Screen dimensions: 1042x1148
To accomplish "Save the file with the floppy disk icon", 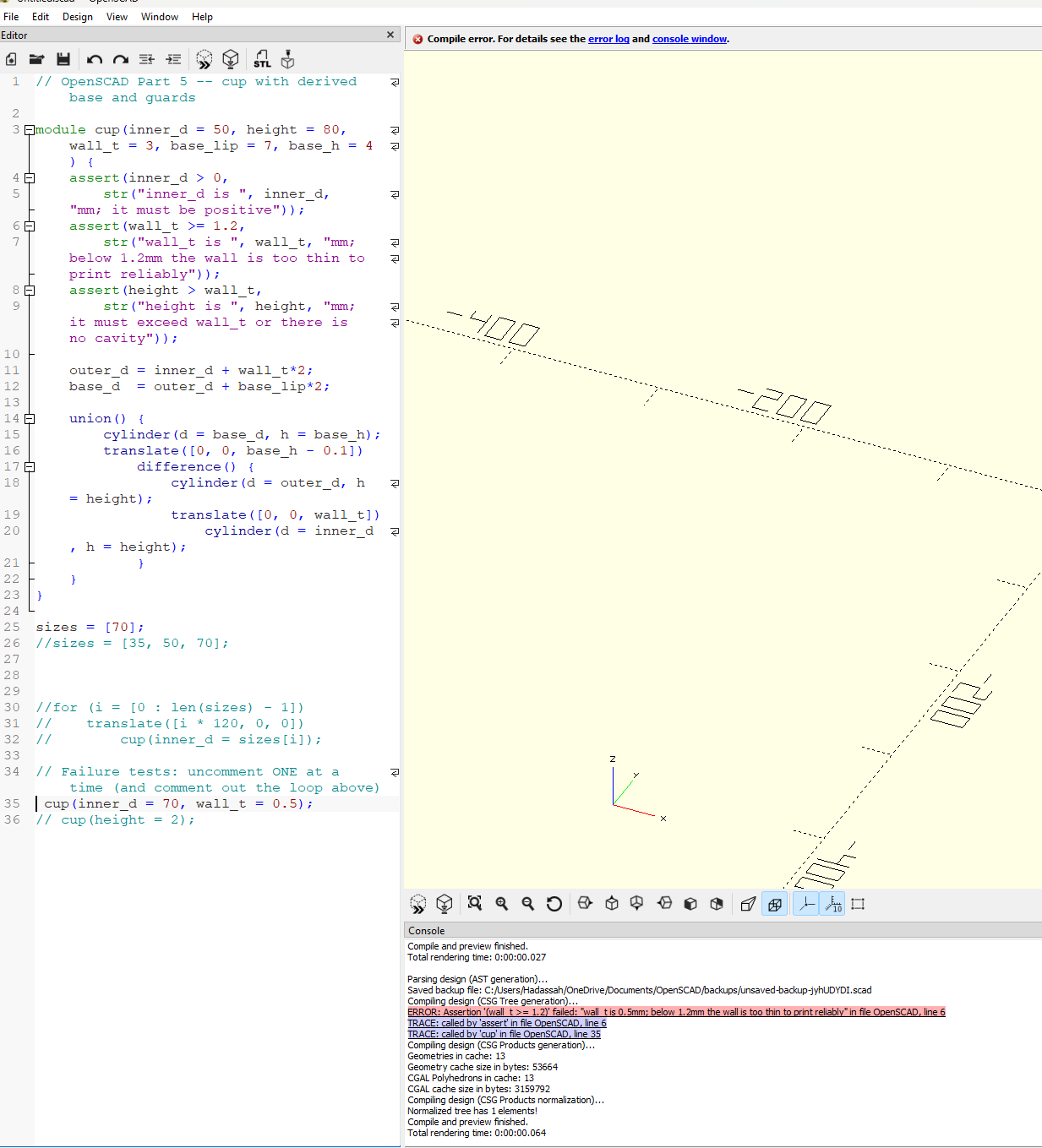I will pyautogui.click(x=63, y=59).
